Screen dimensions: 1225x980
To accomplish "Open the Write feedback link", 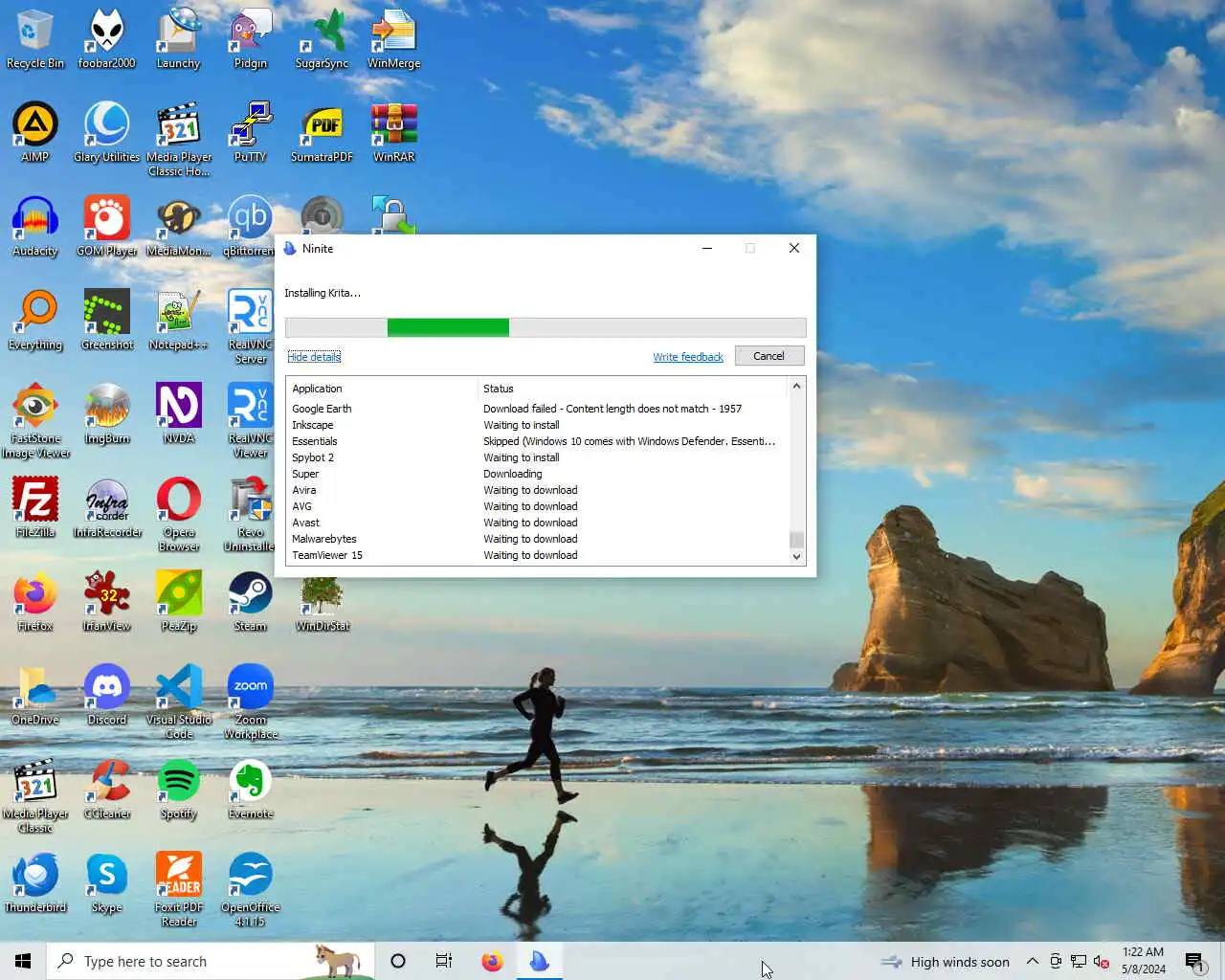I will tap(688, 357).
